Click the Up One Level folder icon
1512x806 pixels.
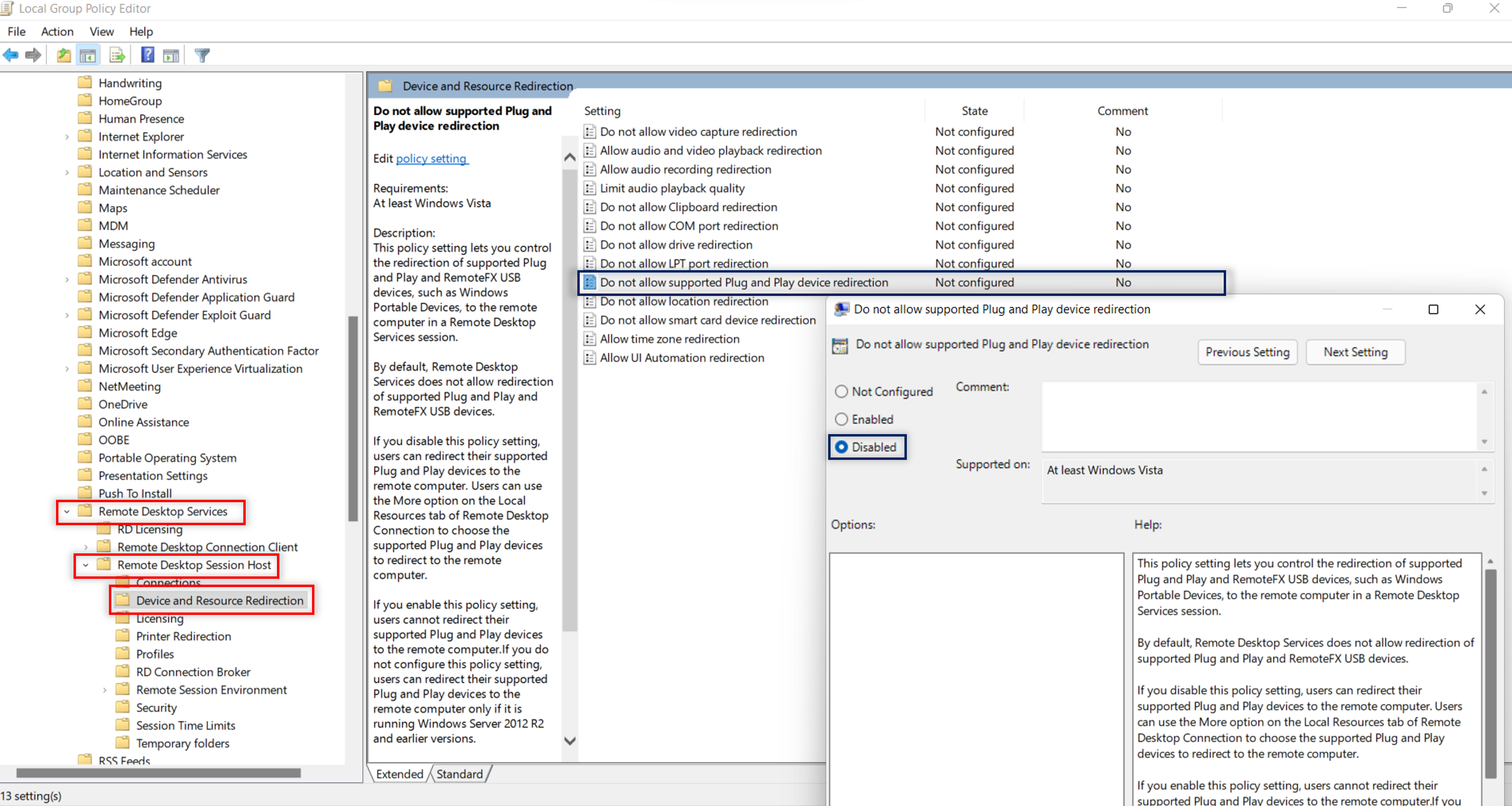63,55
